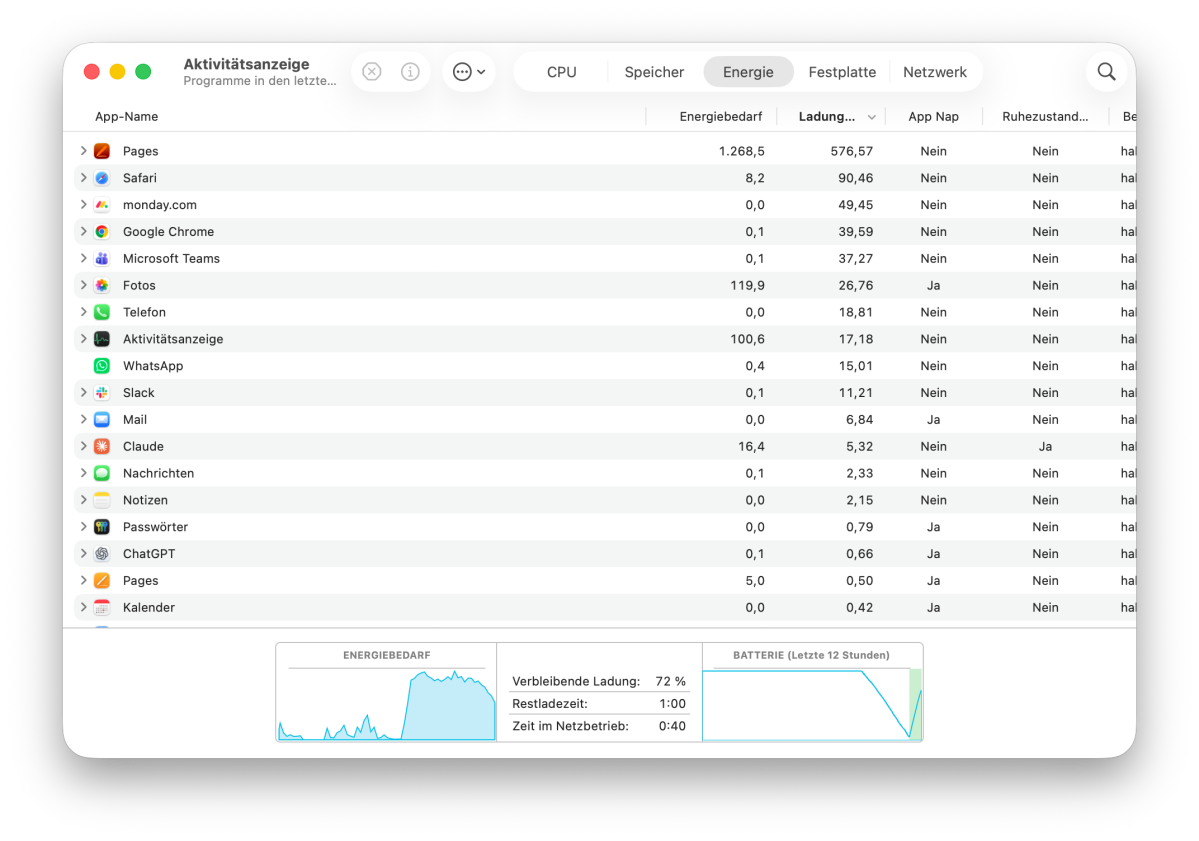Expand the Microsoft Teams process row

tap(83, 258)
